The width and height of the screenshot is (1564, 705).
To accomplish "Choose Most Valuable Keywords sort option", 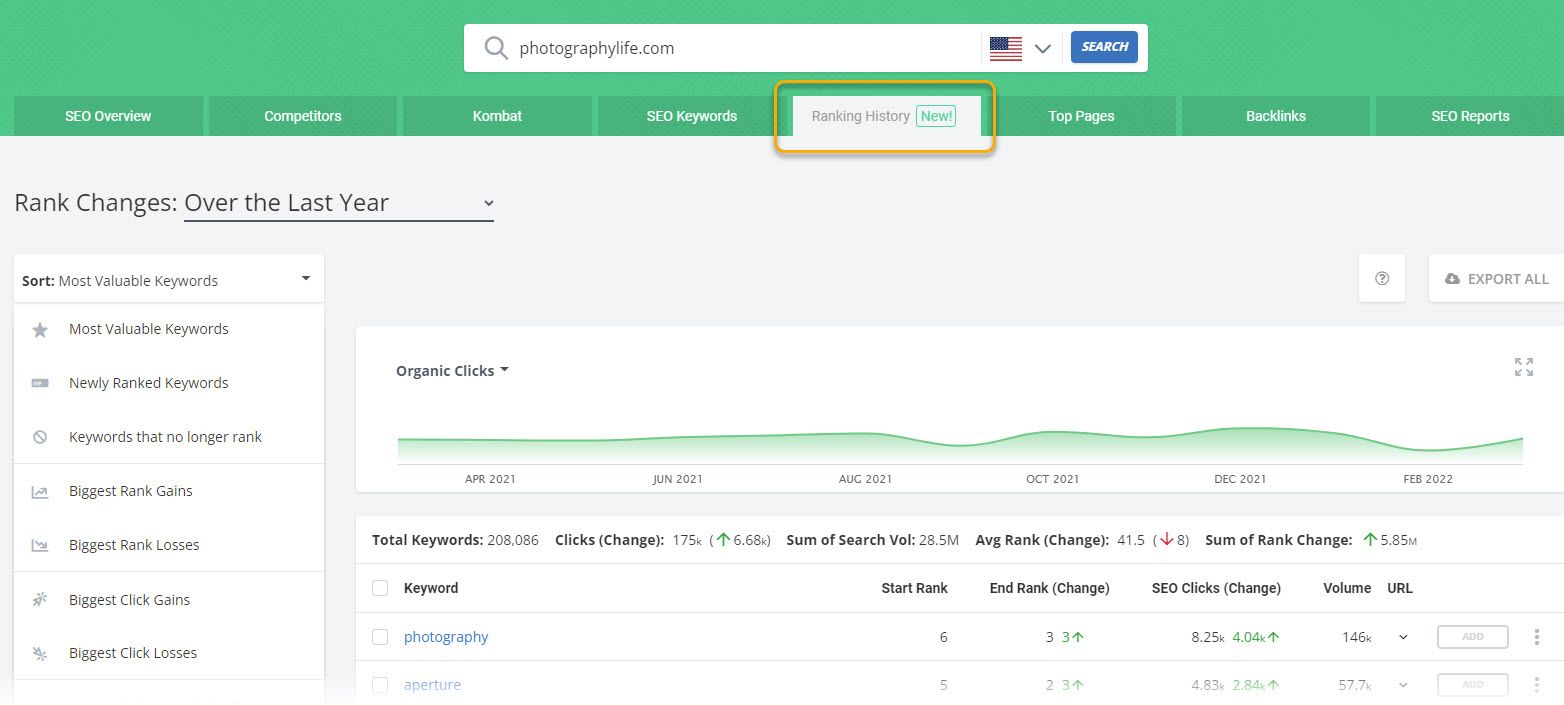I will (169, 329).
